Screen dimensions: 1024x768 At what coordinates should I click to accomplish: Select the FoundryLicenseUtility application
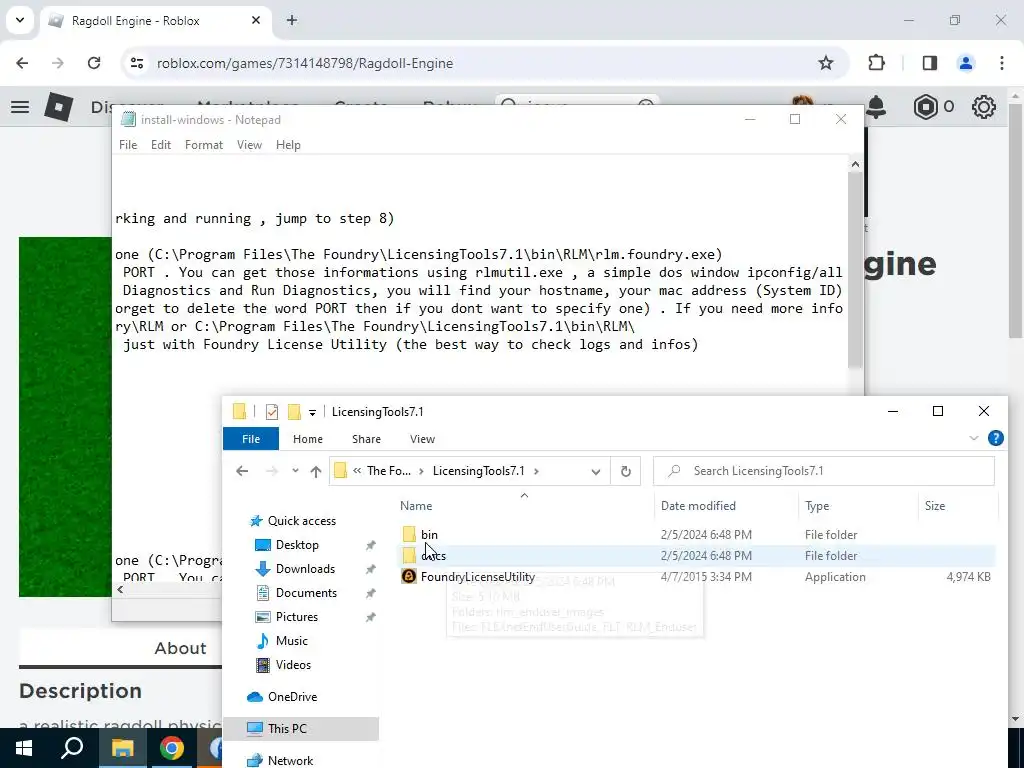pyautogui.click(x=477, y=577)
